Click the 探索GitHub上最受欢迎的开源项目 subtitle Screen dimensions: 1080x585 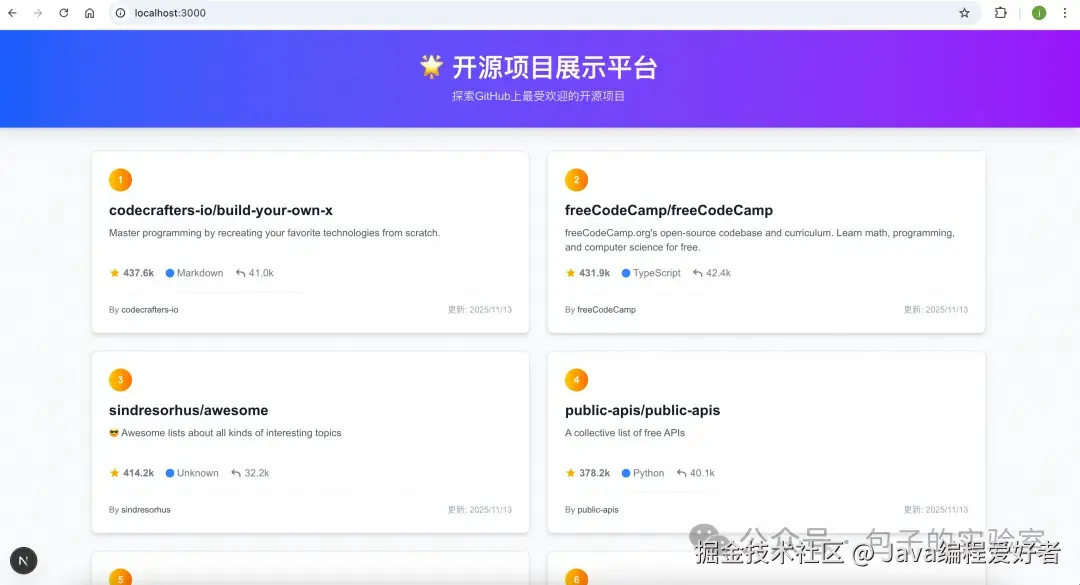pyautogui.click(x=539, y=96)
